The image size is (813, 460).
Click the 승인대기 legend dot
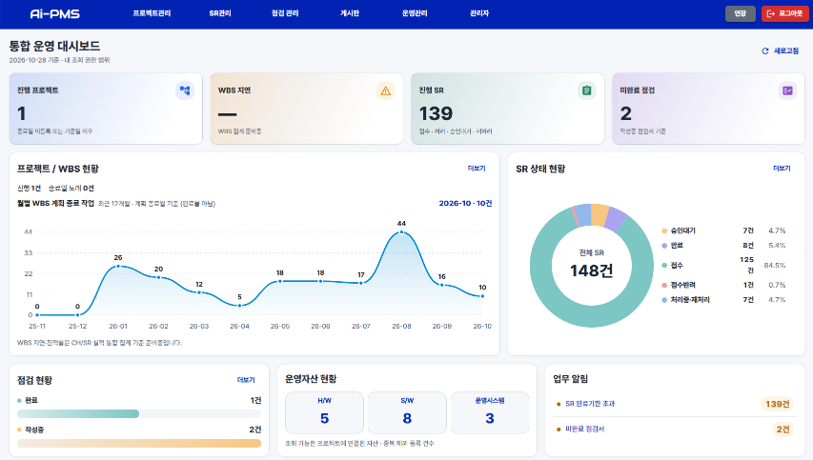664,231
